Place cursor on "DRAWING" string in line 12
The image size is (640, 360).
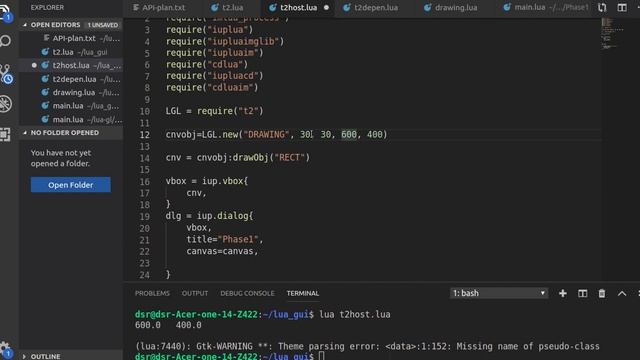[x=266, y=134]
